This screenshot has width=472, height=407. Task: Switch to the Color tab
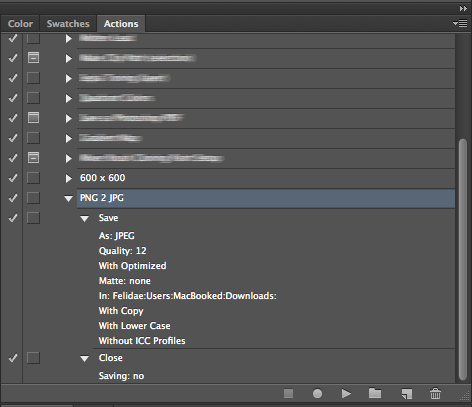tap(20, 24)
